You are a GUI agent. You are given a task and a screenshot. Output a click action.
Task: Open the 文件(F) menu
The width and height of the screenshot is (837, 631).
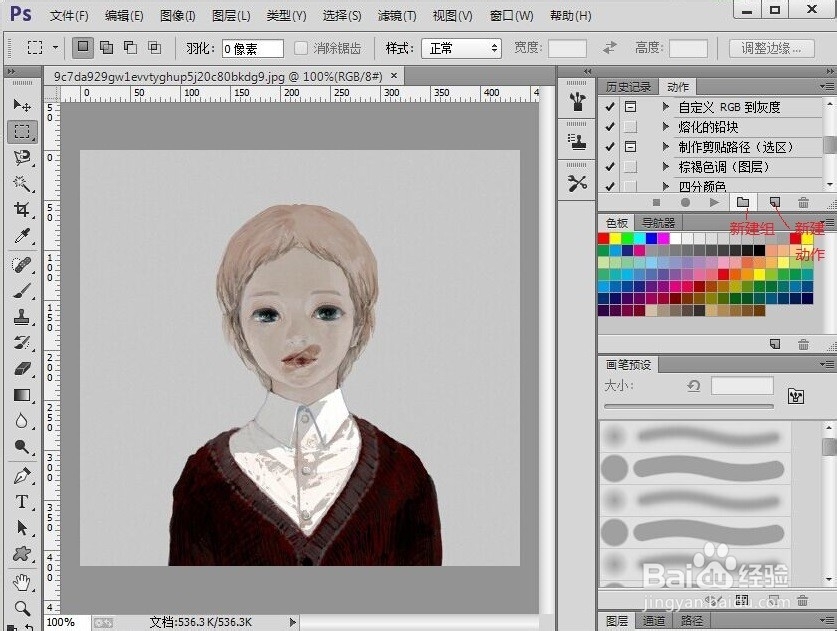click(x=69, y=16)
